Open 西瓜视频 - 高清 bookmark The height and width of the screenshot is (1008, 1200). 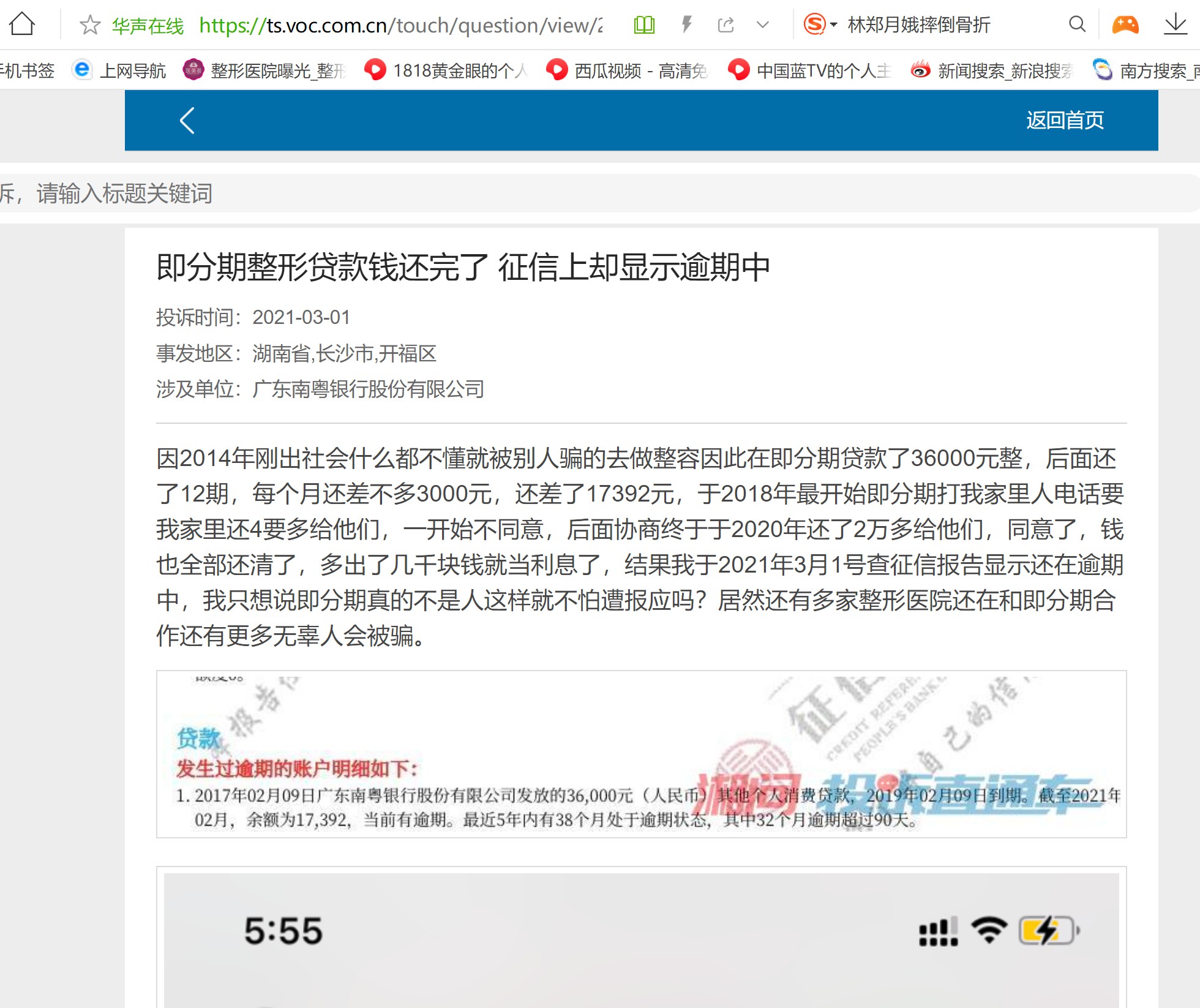pyautogui.click(x=627, y=70)
